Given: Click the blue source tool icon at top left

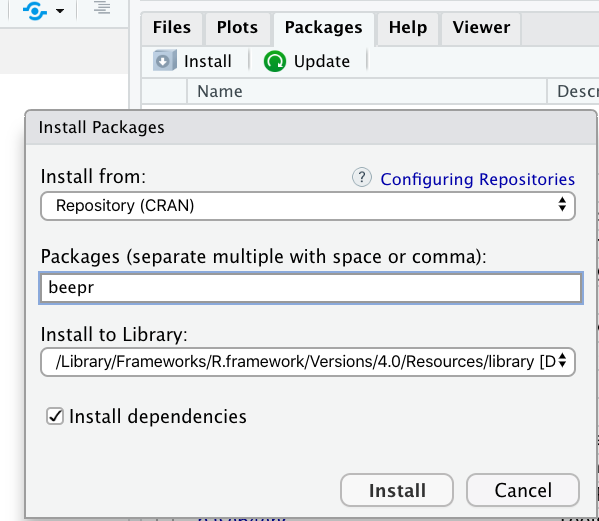Looking at the screenshot, I should 35,11.
